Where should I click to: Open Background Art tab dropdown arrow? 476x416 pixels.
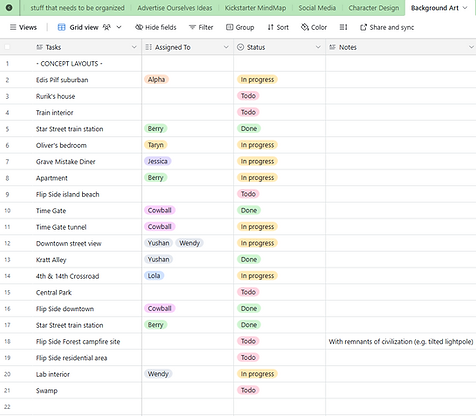point(465,8)
